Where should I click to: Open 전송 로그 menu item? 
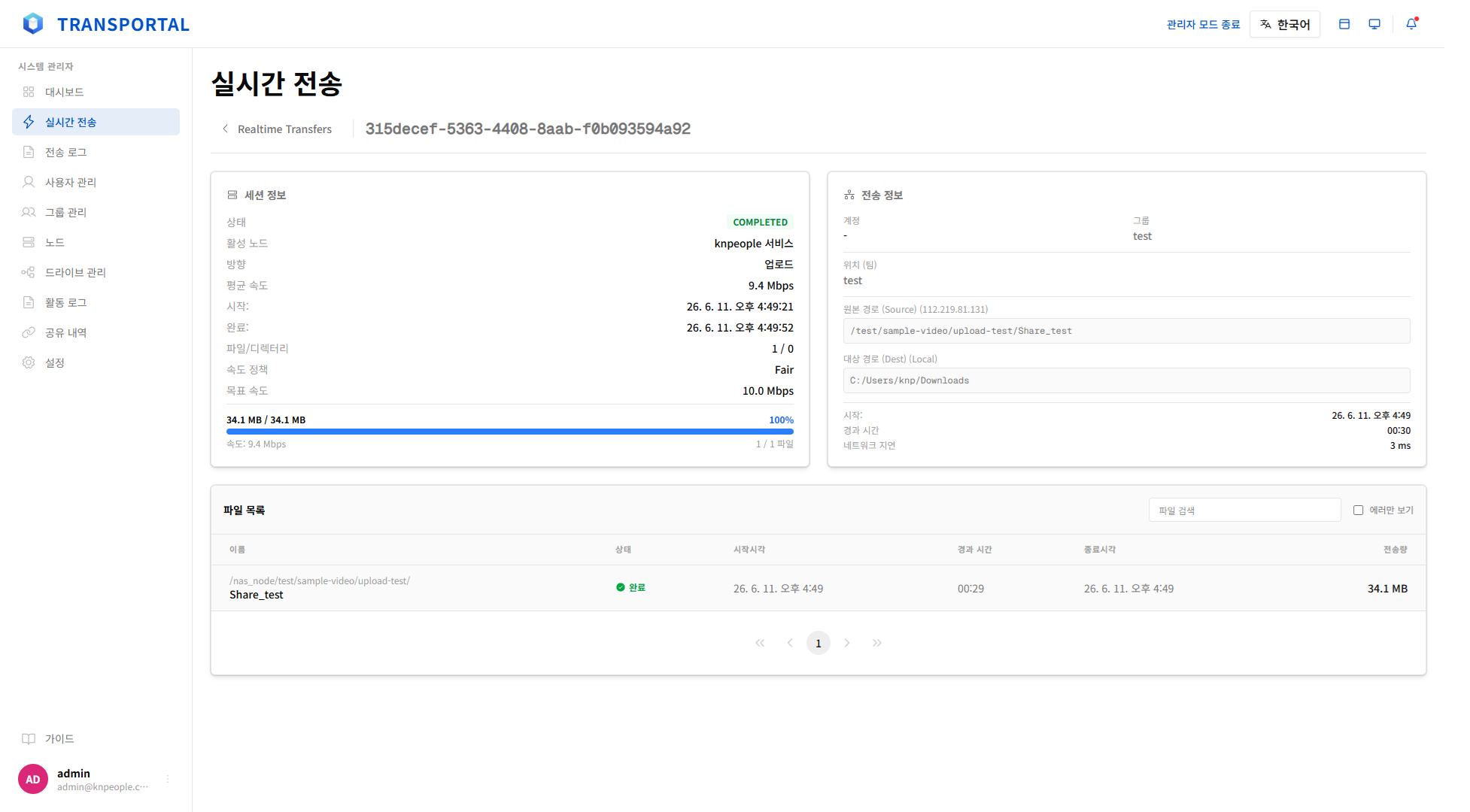[x=96, y=152]
